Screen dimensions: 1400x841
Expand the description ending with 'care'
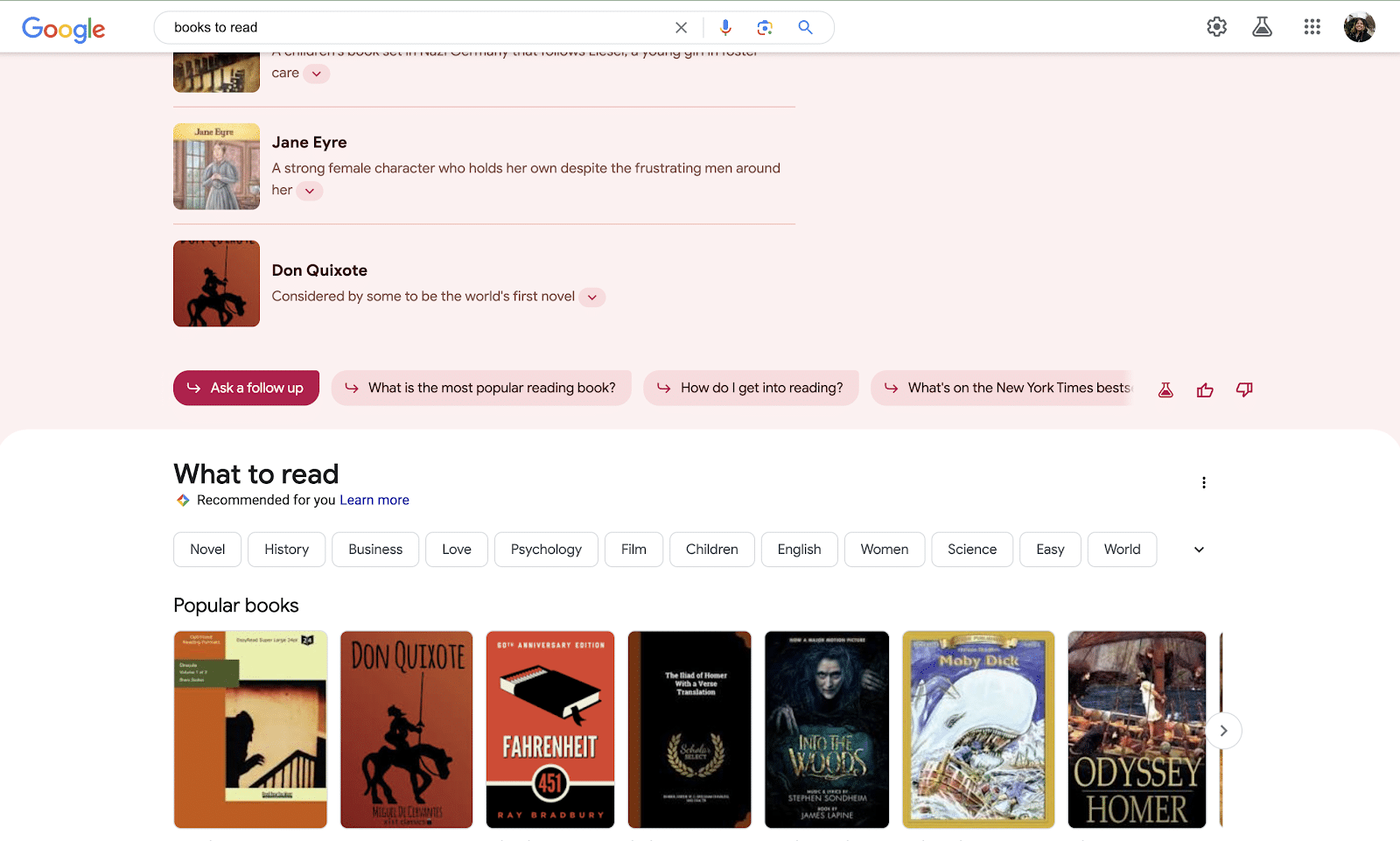316,74
